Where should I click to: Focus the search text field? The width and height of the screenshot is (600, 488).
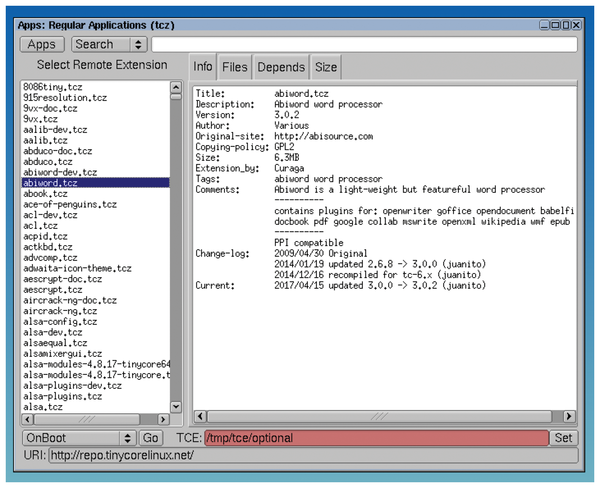pyautogui.click(x=364, y=44)
